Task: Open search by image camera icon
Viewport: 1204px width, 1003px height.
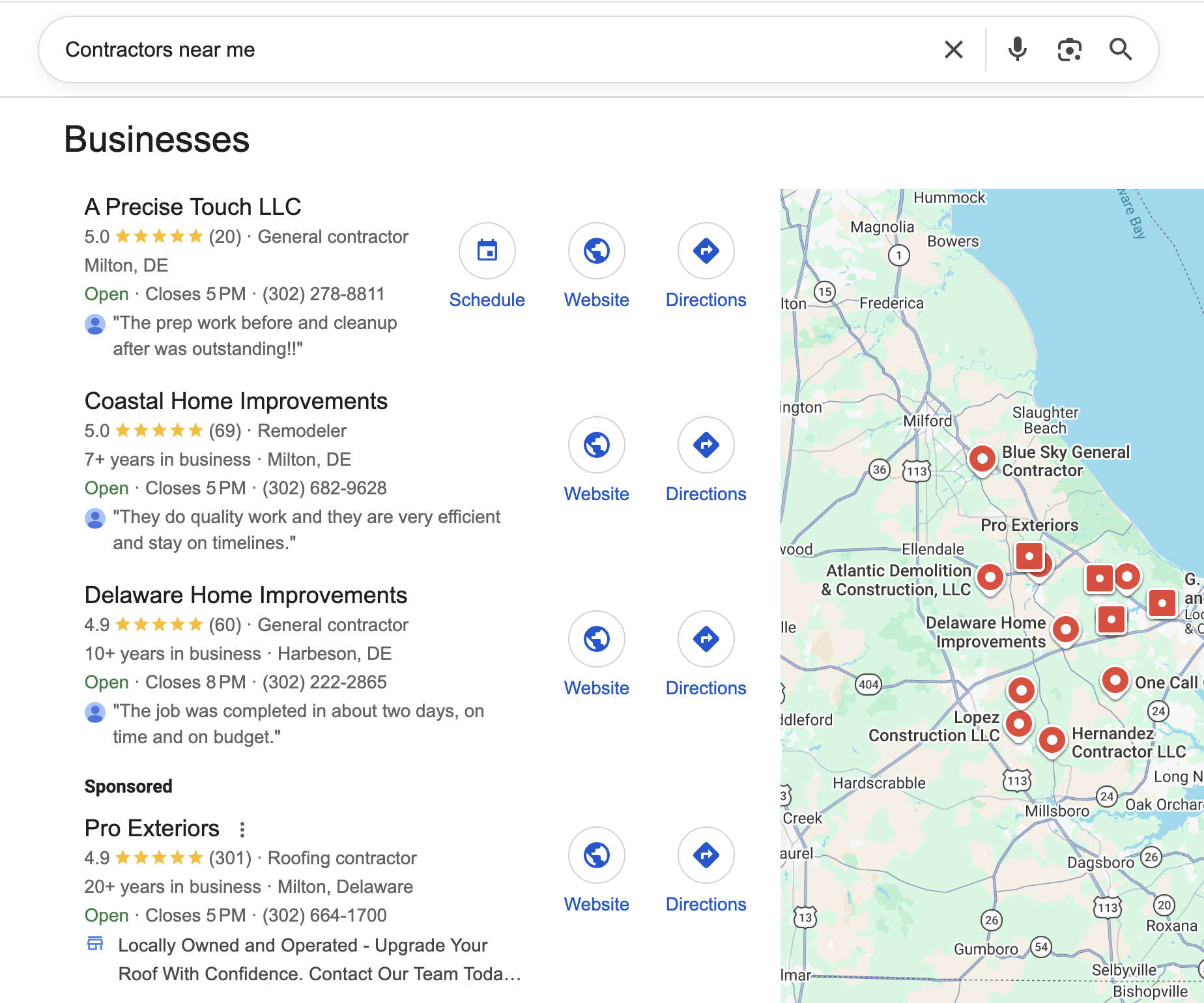Action: (x=1069, y=49)
